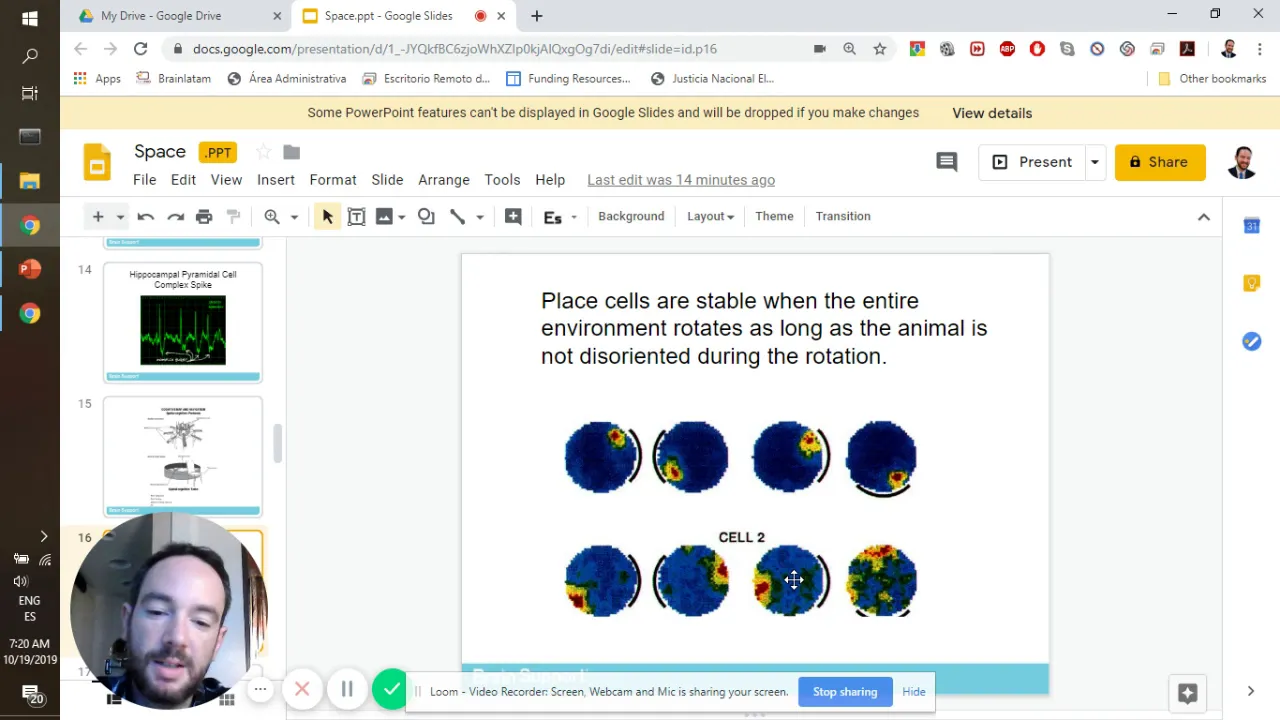Print the presentation using printer icon
The image size is (1280, 720).
(204, 217)
